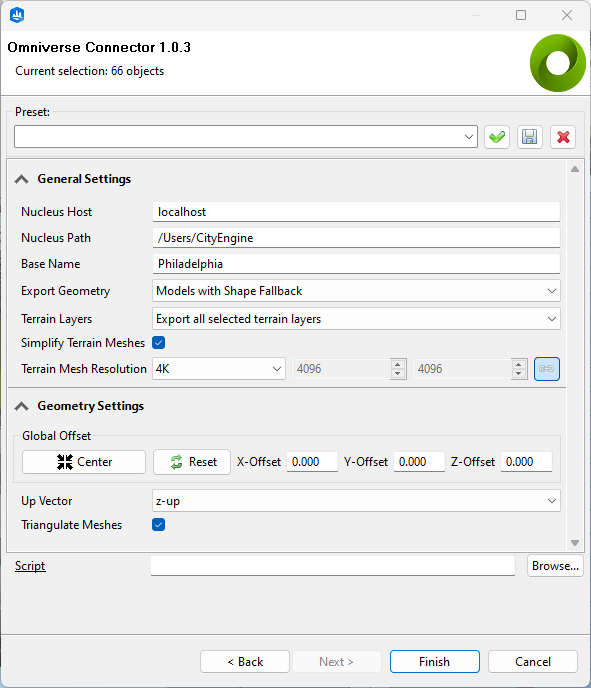Viewport: 591px width, 688px height.
Task: Click the second terrain resolution height stepper
Action: pos(519,369)
